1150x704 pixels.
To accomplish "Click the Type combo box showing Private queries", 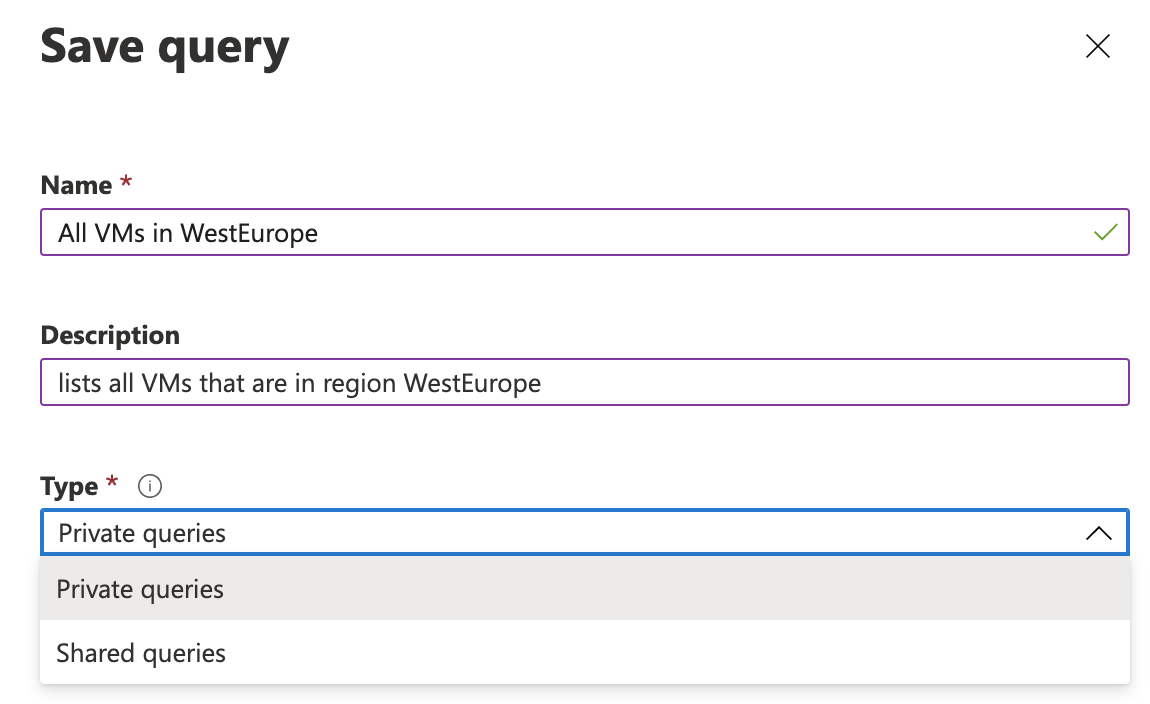I will (585, 532).
